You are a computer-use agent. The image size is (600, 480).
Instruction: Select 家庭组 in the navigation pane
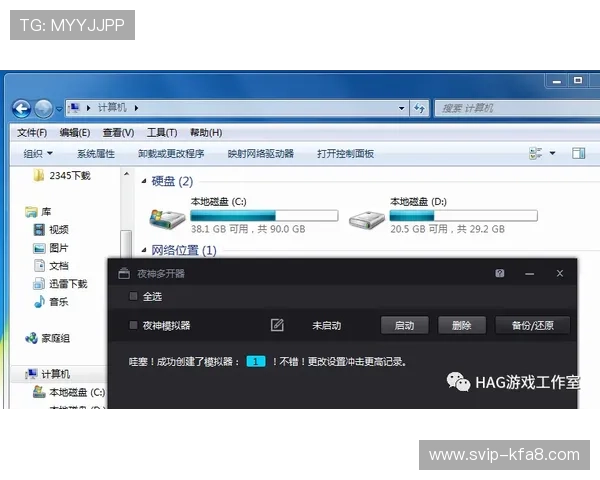[47, 338]
